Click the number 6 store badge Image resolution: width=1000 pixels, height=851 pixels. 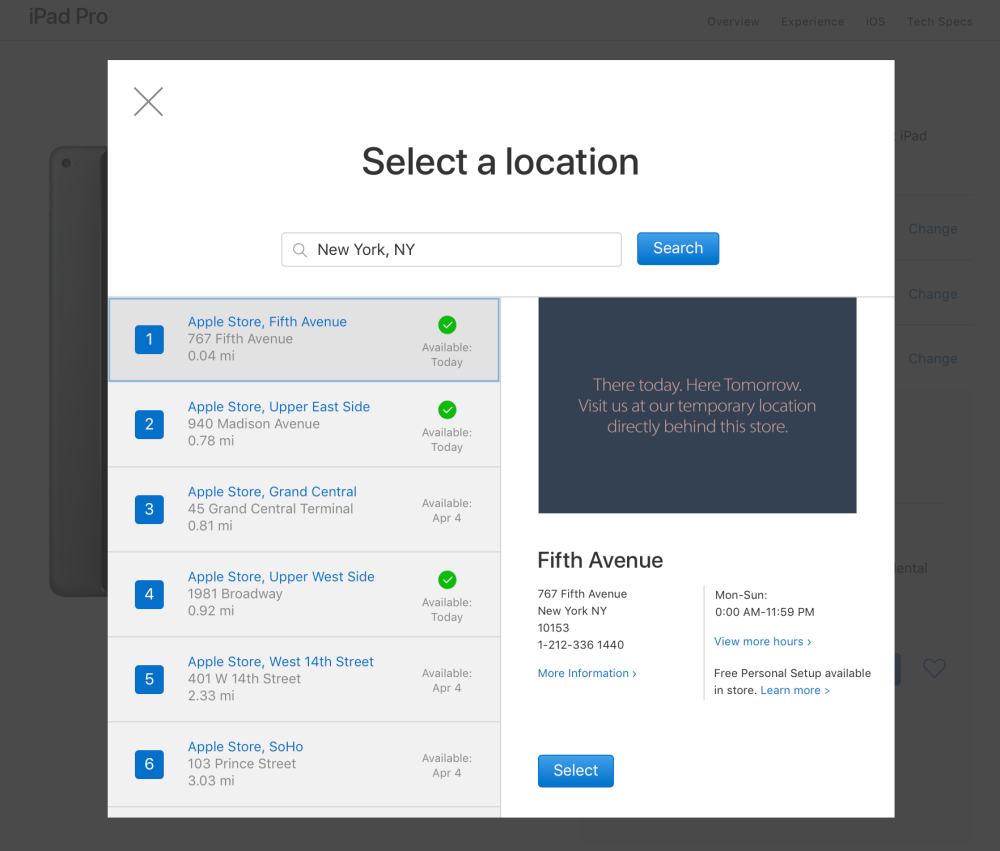point(149,765)
